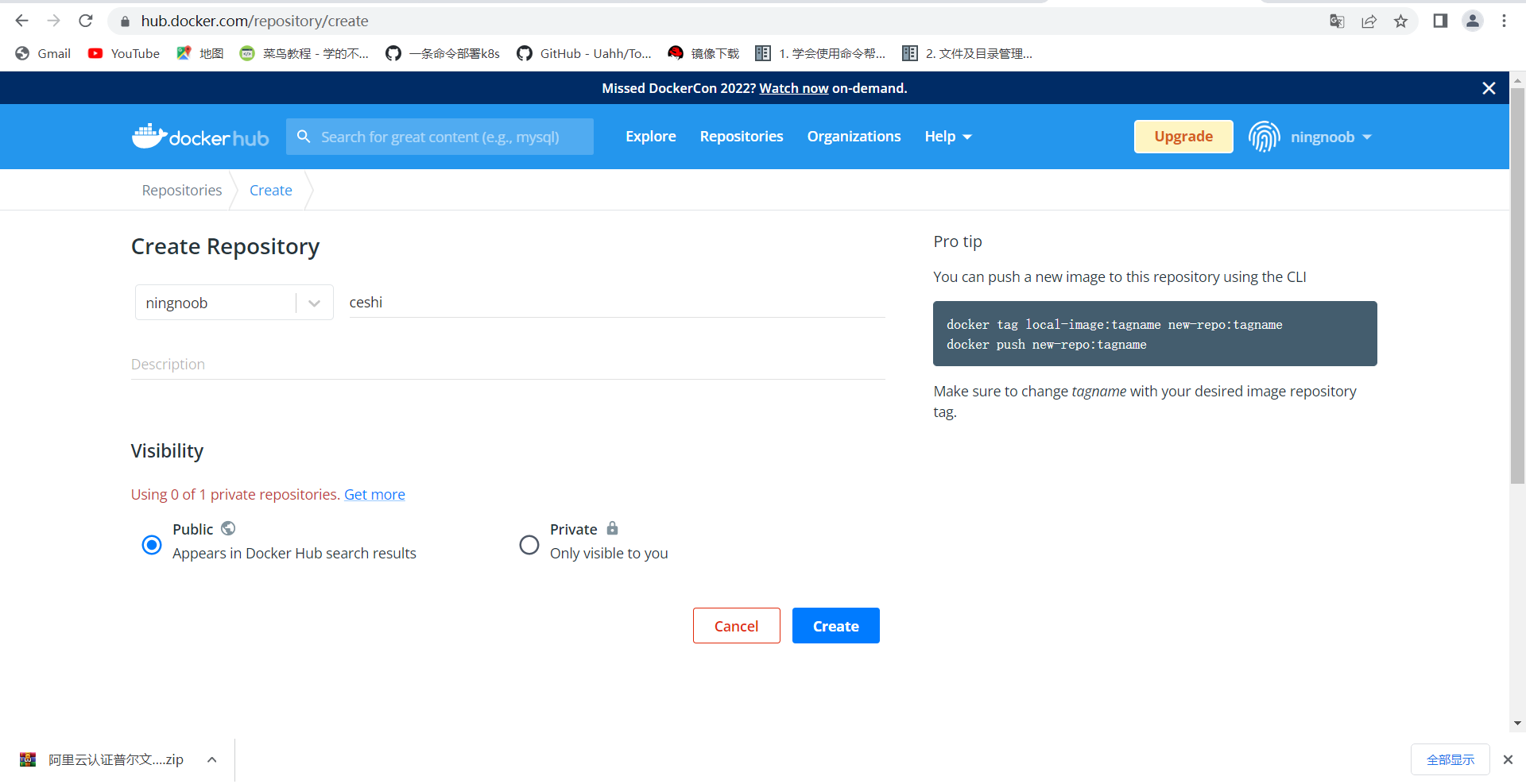1526x784 pixels.
Task: Click the docker tag command code block
Action: [x=1155, y=334]
